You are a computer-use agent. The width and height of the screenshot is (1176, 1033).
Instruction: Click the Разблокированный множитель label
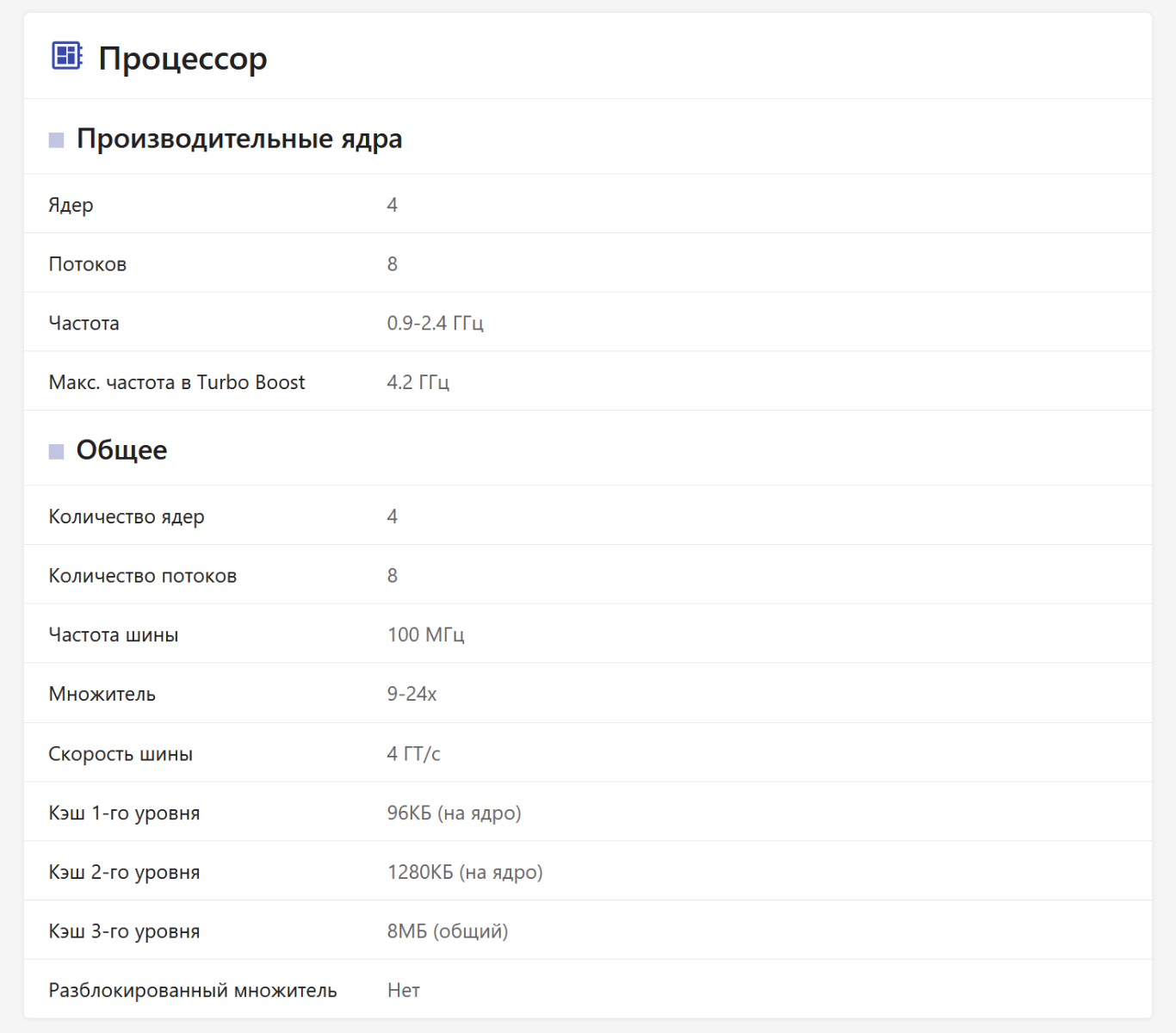193,991
